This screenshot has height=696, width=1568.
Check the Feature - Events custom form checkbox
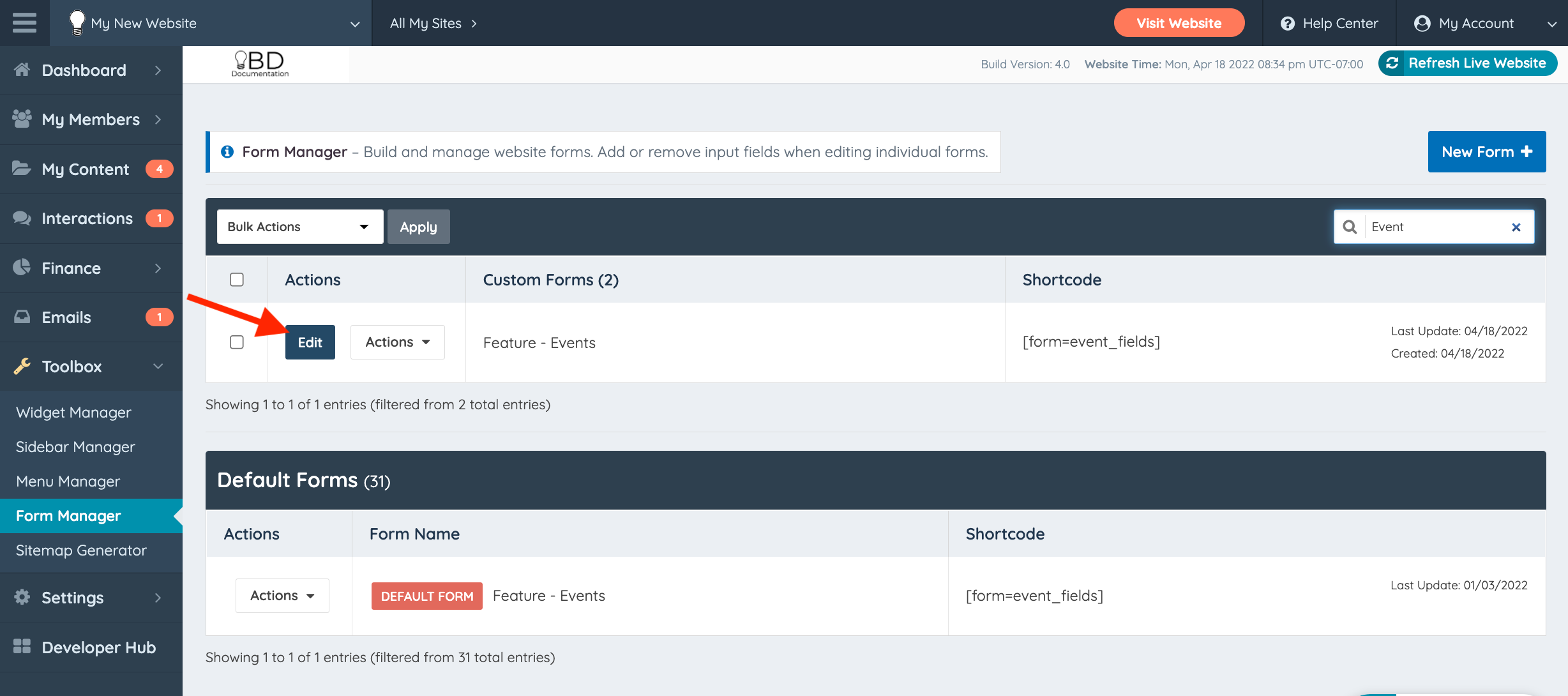[x=237, y=342]
